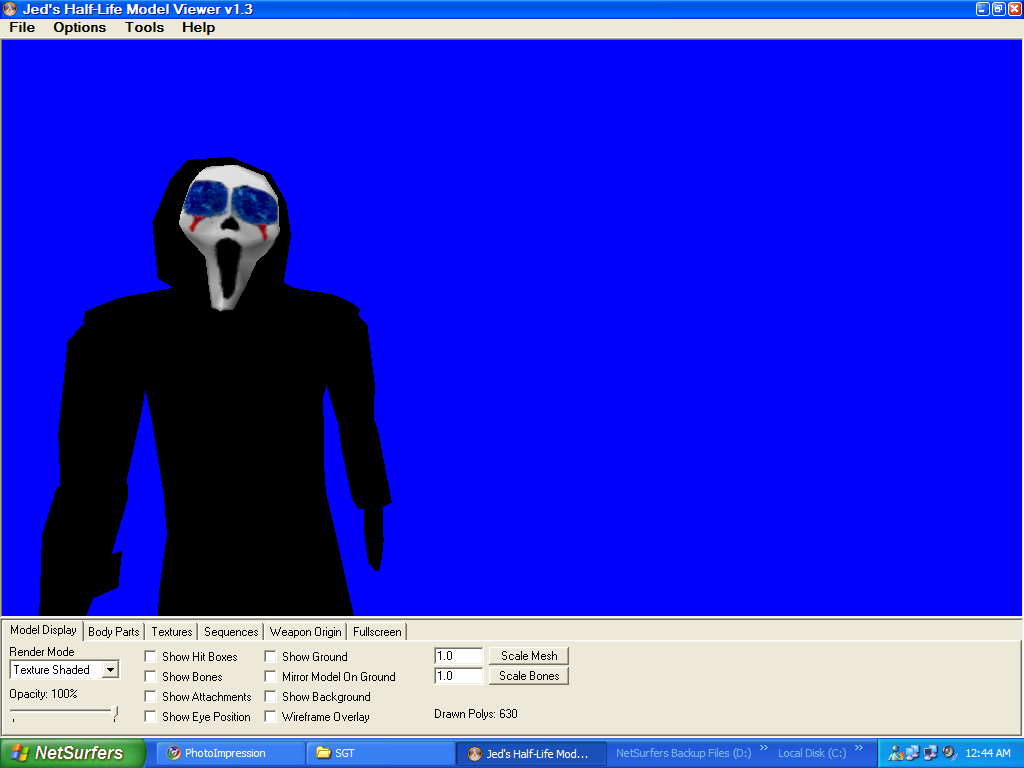The width and height of the screenshot is (1024, 768).
Task: Switch to the Textures tab
Action: (x=172, y=632)
